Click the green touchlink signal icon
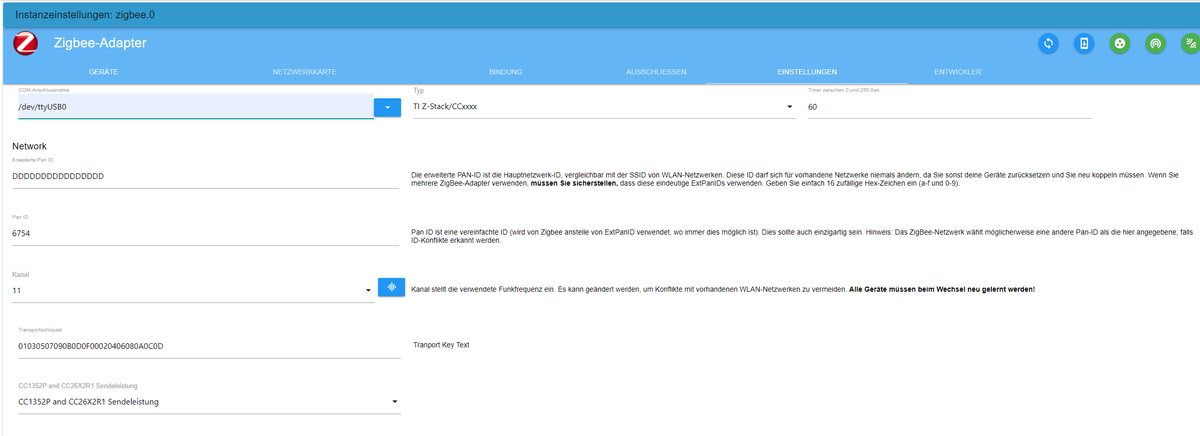1200x436 pixels. (1190, 44)
